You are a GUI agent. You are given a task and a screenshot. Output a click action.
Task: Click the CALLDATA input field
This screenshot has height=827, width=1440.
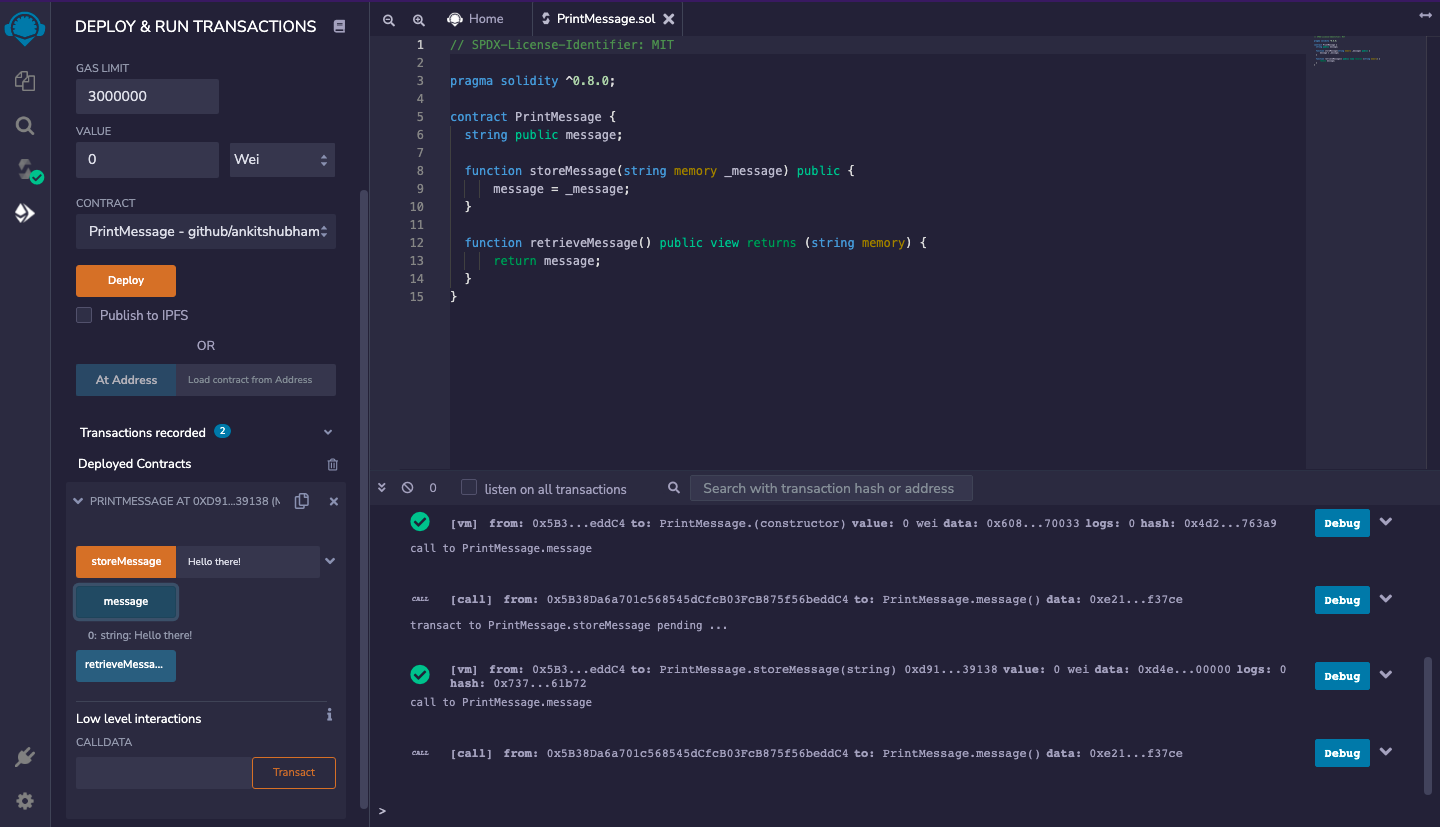point(164,773)
